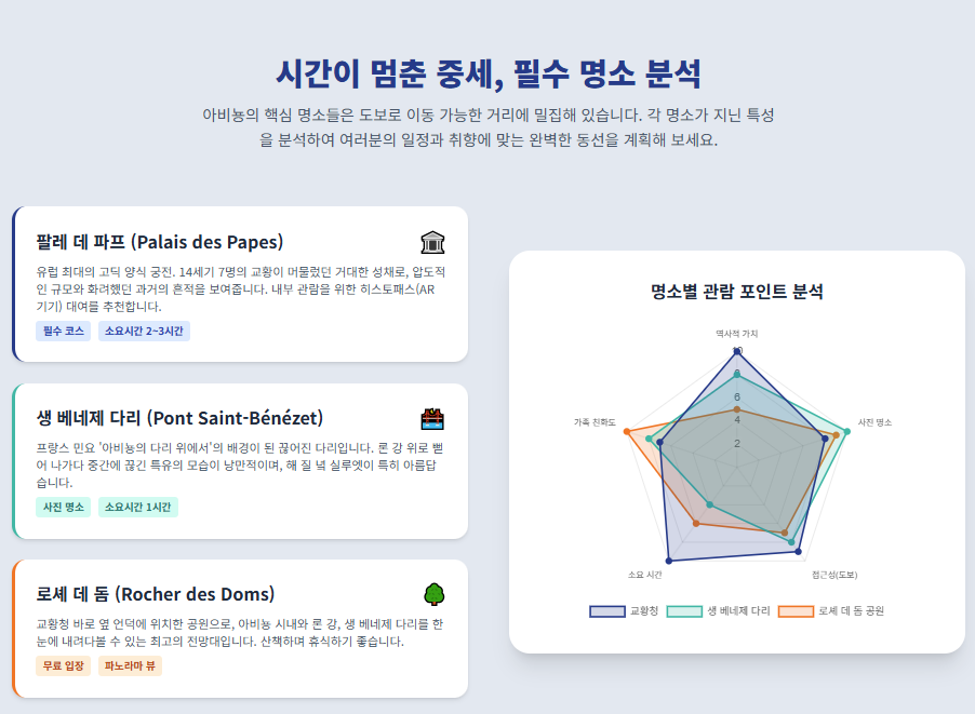975x714 pixels.
Task: Open the 로셰 데 돔 card title
Action: 155,594
